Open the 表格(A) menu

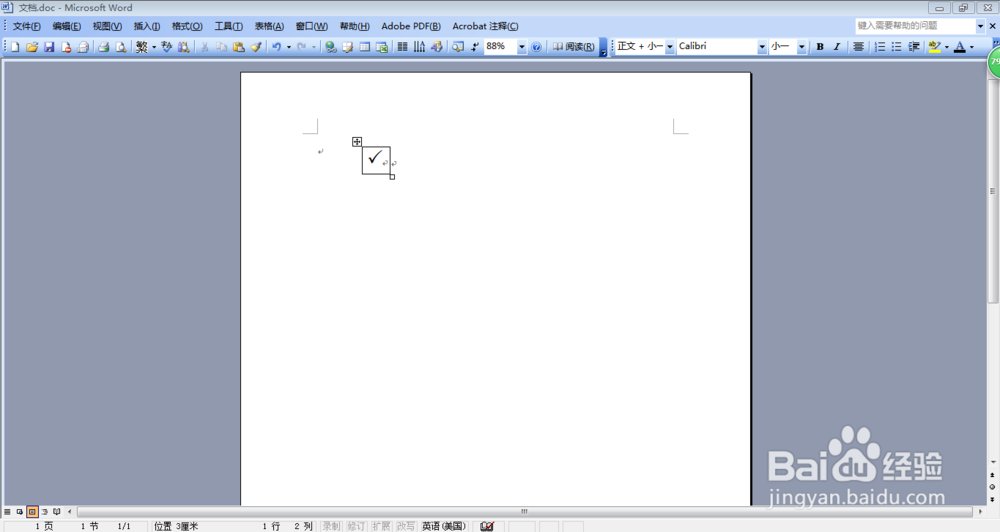(269, 26)
